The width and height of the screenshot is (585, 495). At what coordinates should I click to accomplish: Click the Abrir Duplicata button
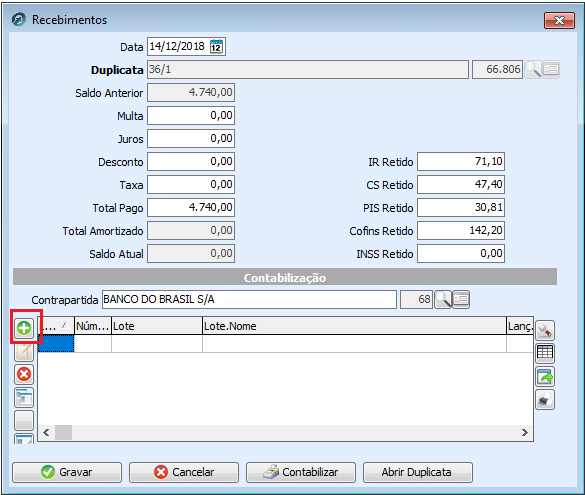click(x=417, y=472)
